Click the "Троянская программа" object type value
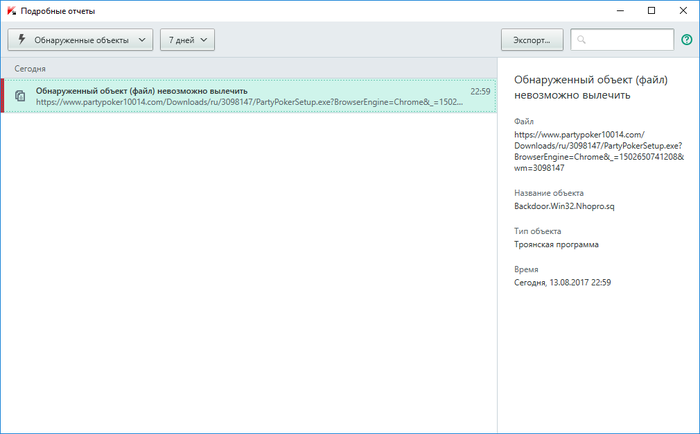The image size is (700, 434). (x=556, y=244)
